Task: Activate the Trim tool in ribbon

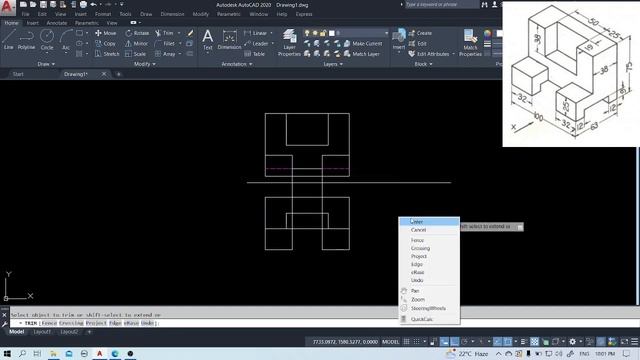Action: [x=164, y=33]
